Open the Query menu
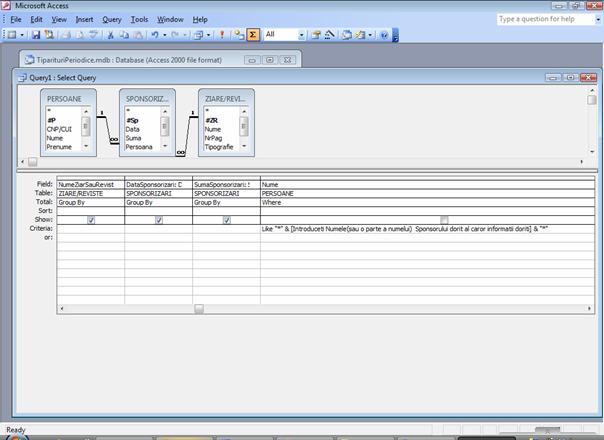The height and width of the screenshot is (440, 604). [x=111, y=19]
